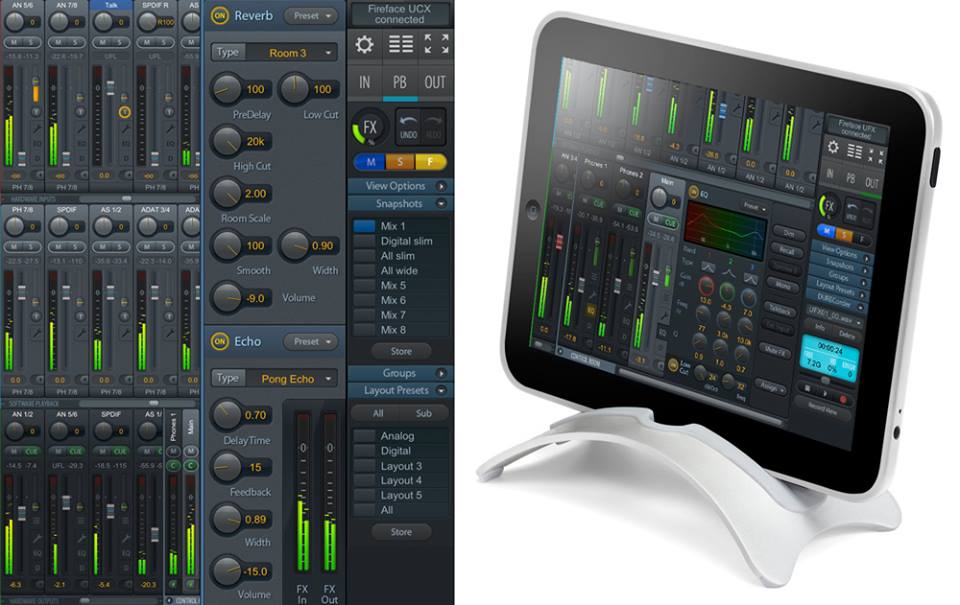Click the Store button under Snapshots
Image resolution: width=960 pixels, height=605 pixels.
400,351
